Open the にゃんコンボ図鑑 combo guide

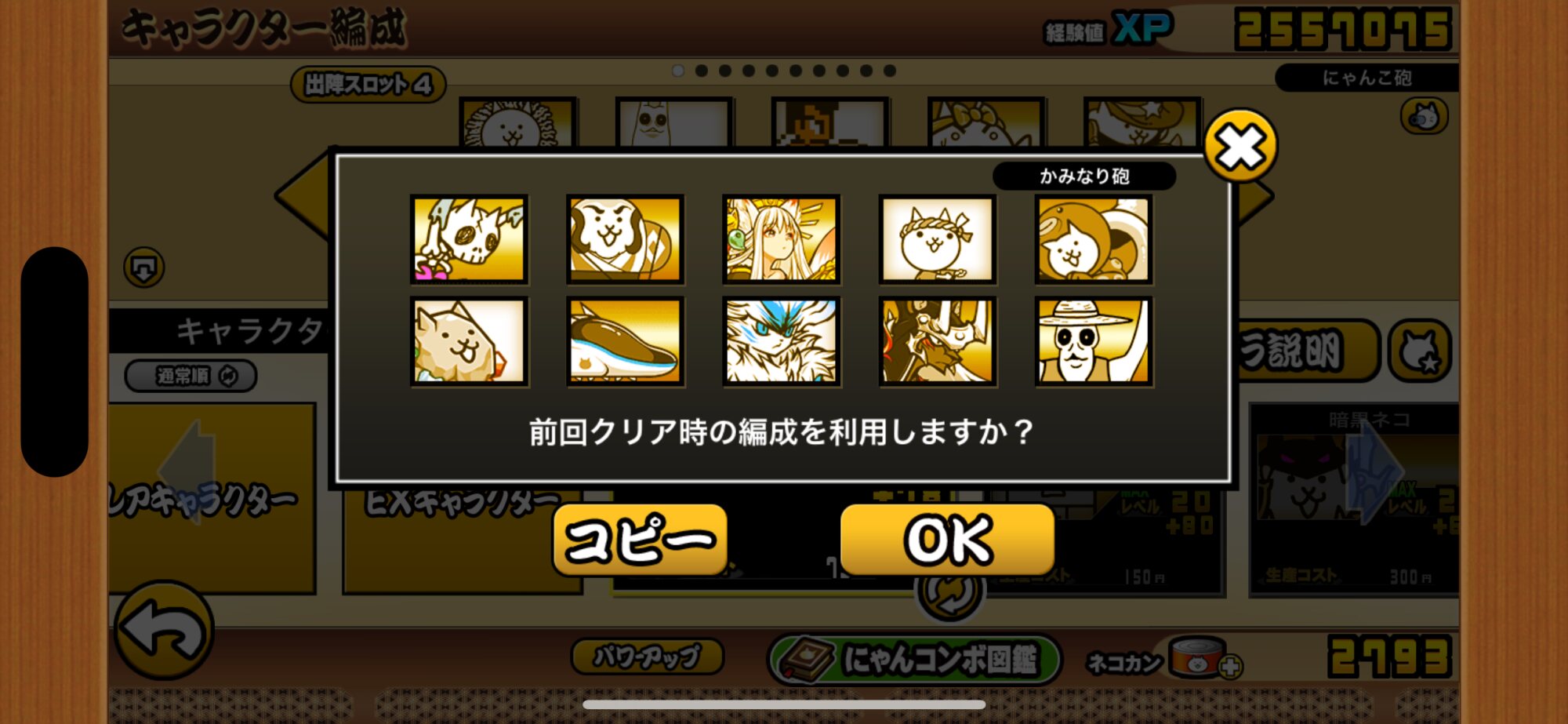914,659
